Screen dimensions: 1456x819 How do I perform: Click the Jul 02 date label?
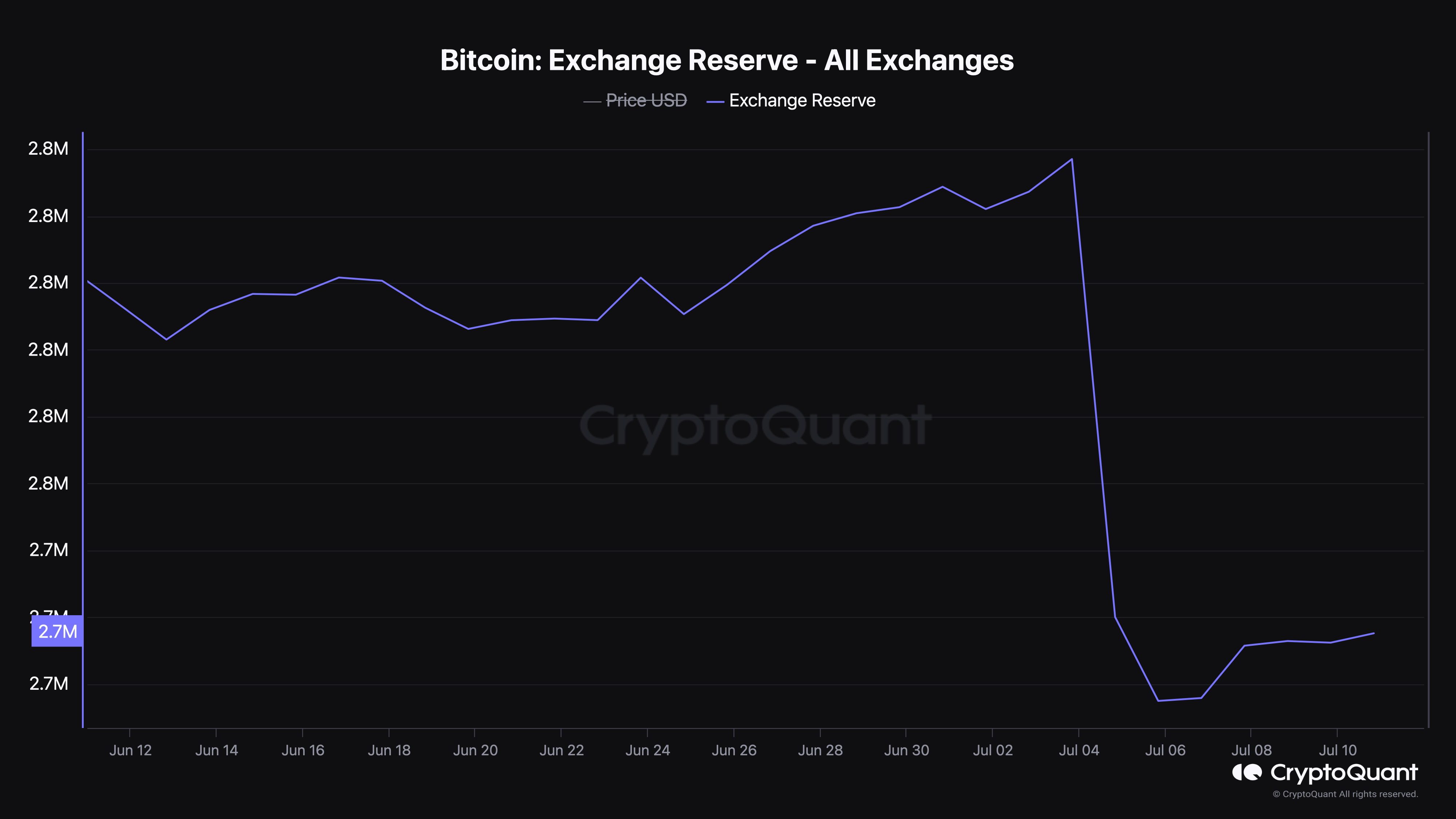[993, 750]
